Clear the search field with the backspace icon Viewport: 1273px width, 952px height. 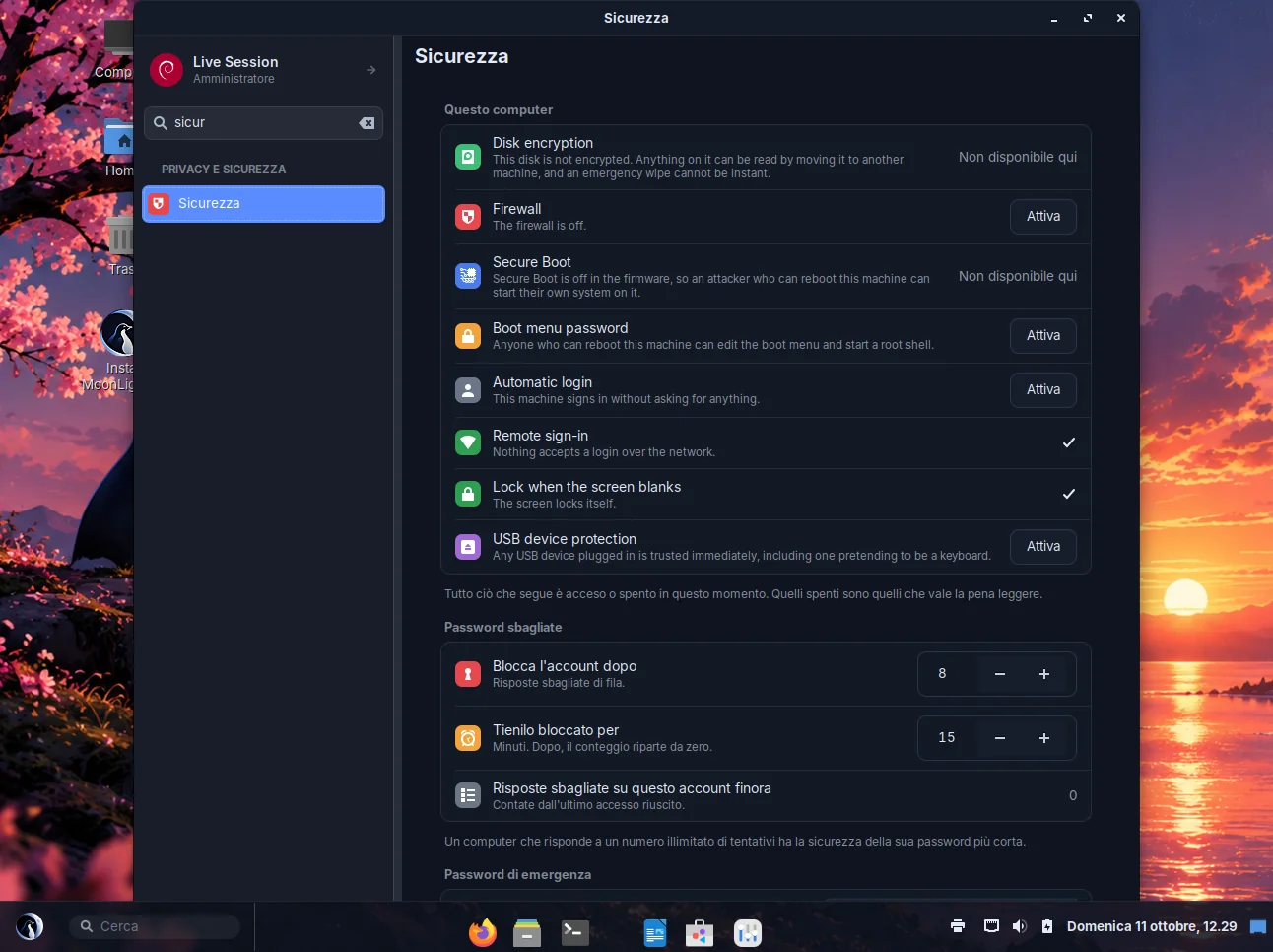(x=367, y=123)
